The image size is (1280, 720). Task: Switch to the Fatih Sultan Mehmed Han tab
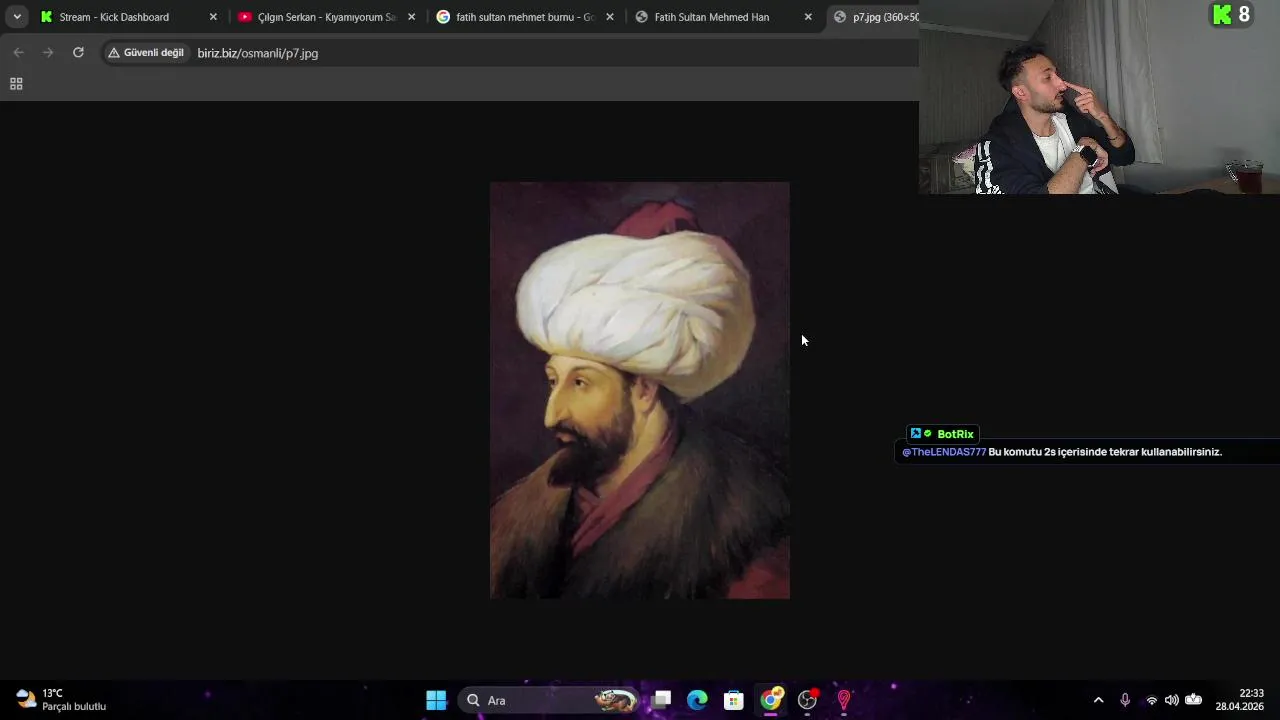click(x=723, y=17)
